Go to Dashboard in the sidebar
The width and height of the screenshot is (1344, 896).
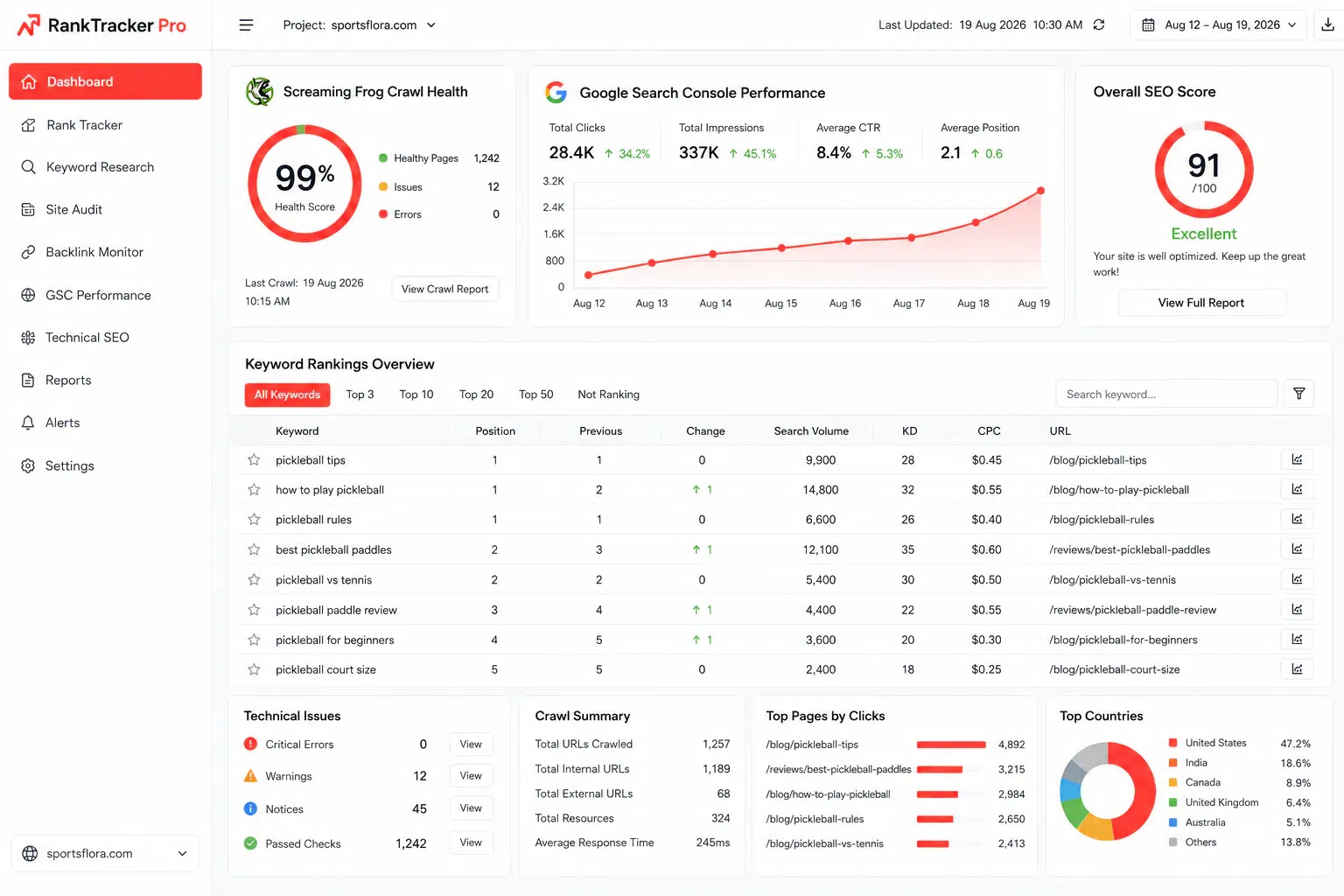pos(105,81)
